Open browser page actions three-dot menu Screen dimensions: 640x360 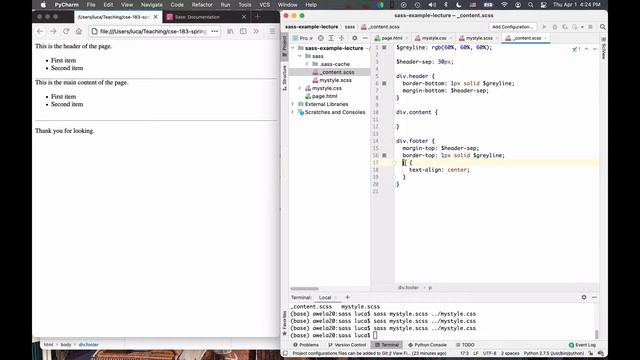coord(215,31)
